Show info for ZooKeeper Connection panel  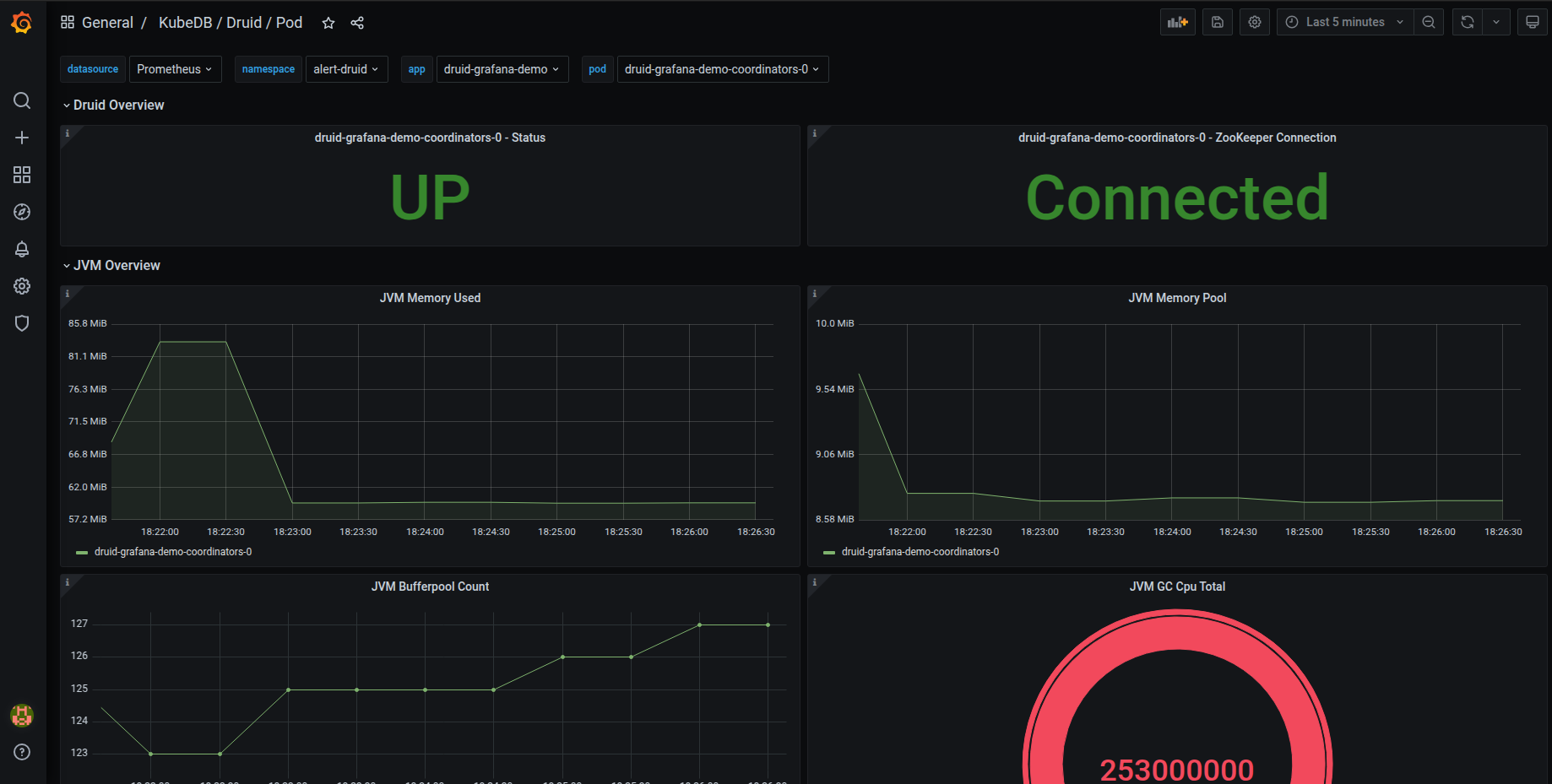pyautogui.click(x=815, y=133)
